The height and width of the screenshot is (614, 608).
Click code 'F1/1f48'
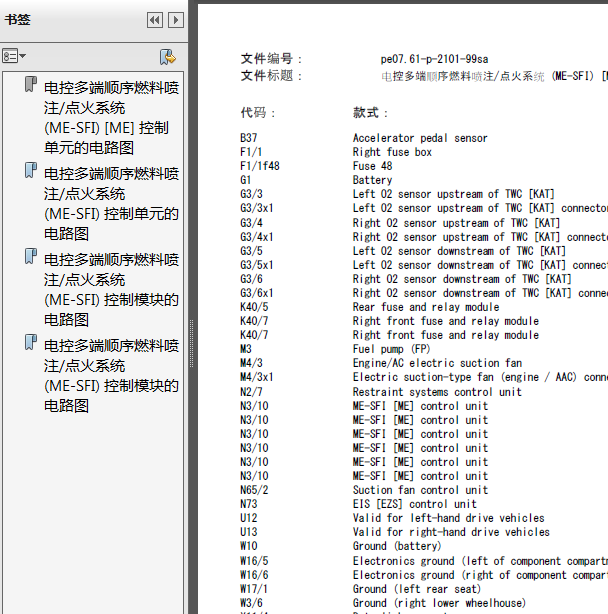260,166
